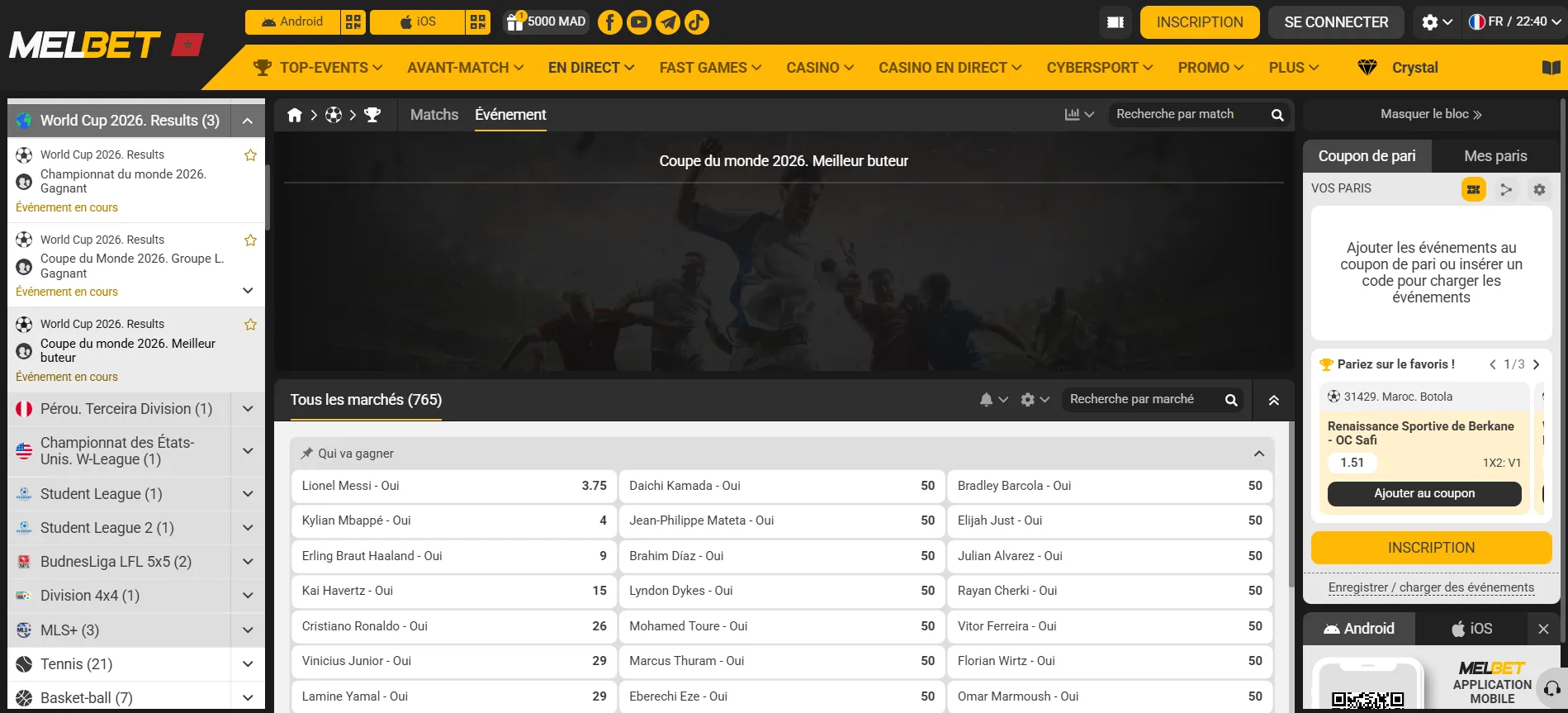Collapse all markets double-chevron
1568x713 pixels.
[1273, 400]
